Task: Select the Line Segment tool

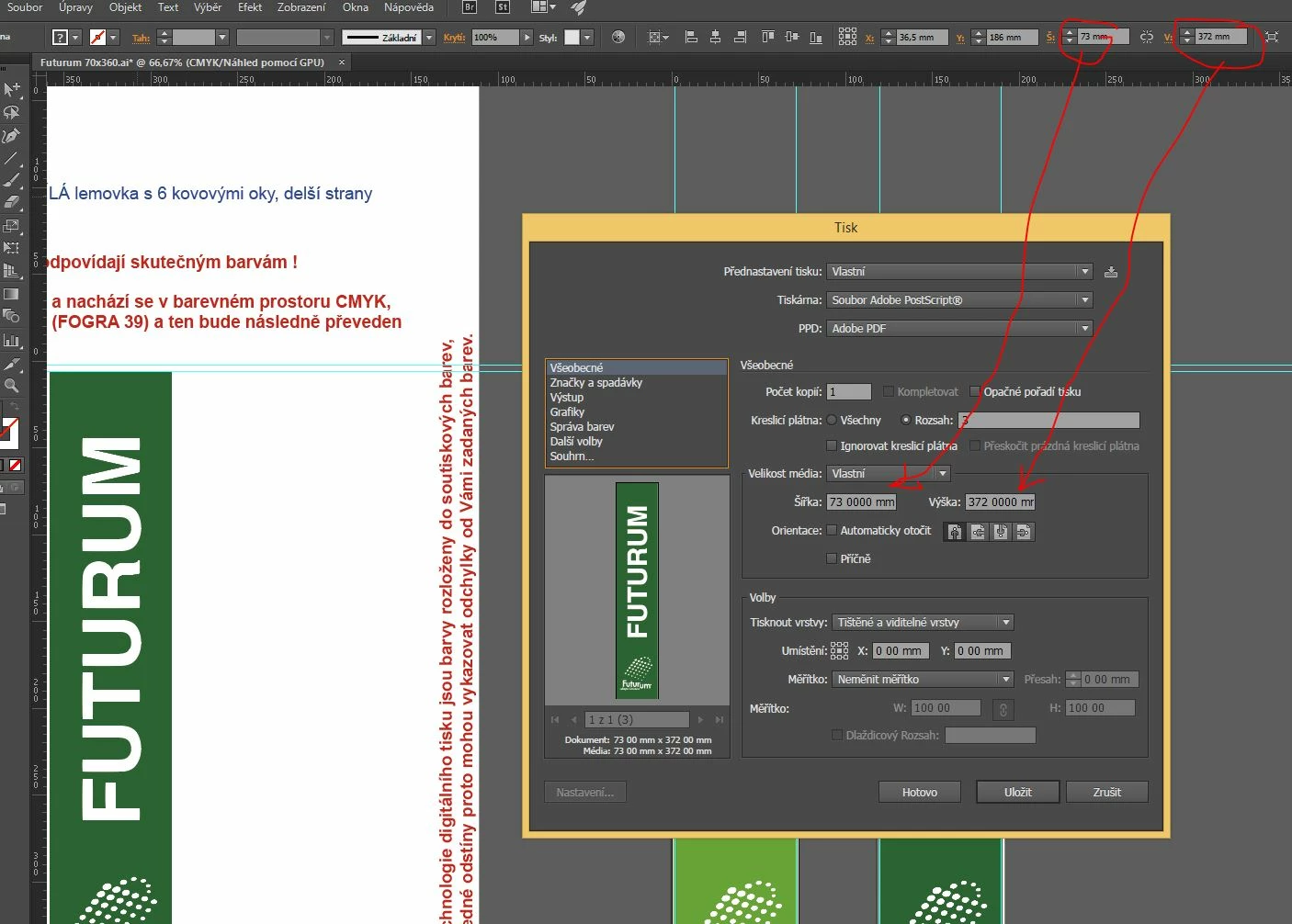Action: (11, 158)
